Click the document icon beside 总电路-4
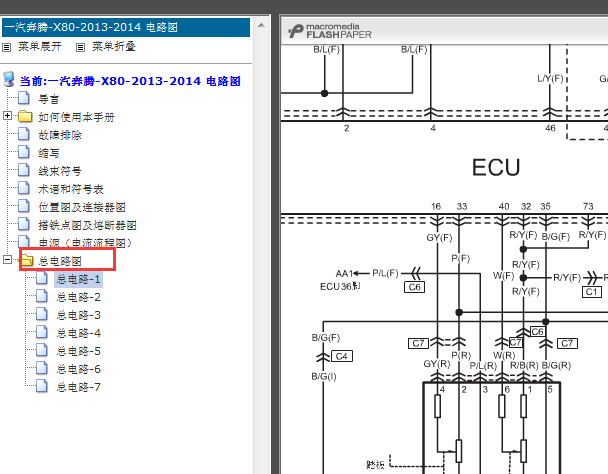 [42, 332]
